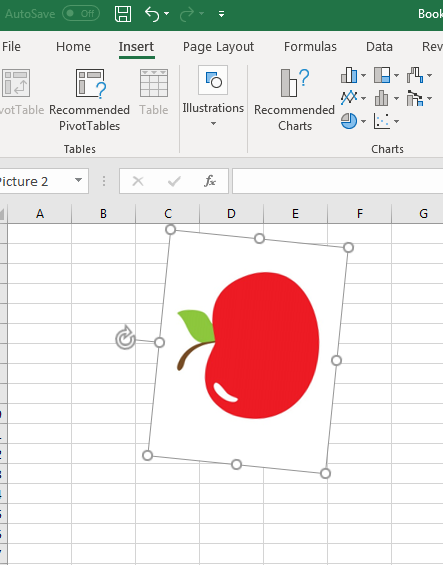
Task: Insert a line or area chart
Action: click(x=349, y=98)
